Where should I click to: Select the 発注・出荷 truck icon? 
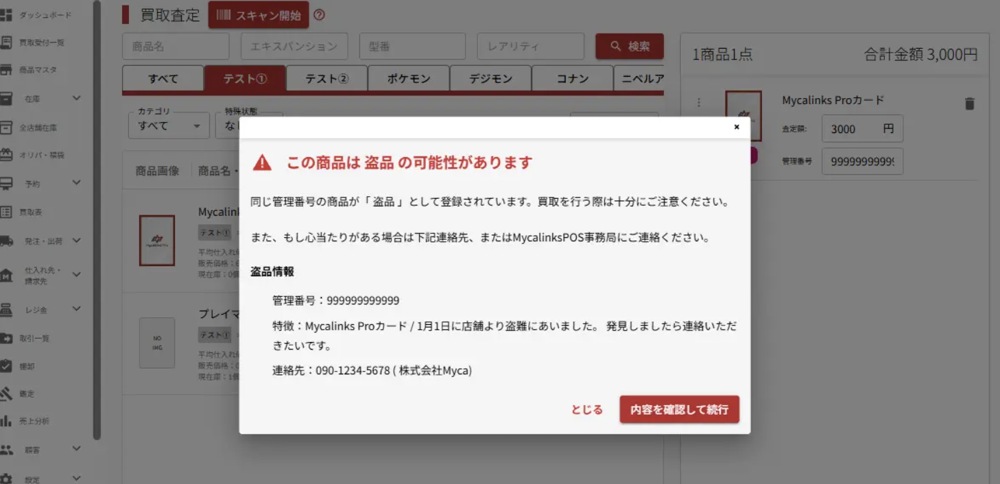coord(6,240)
